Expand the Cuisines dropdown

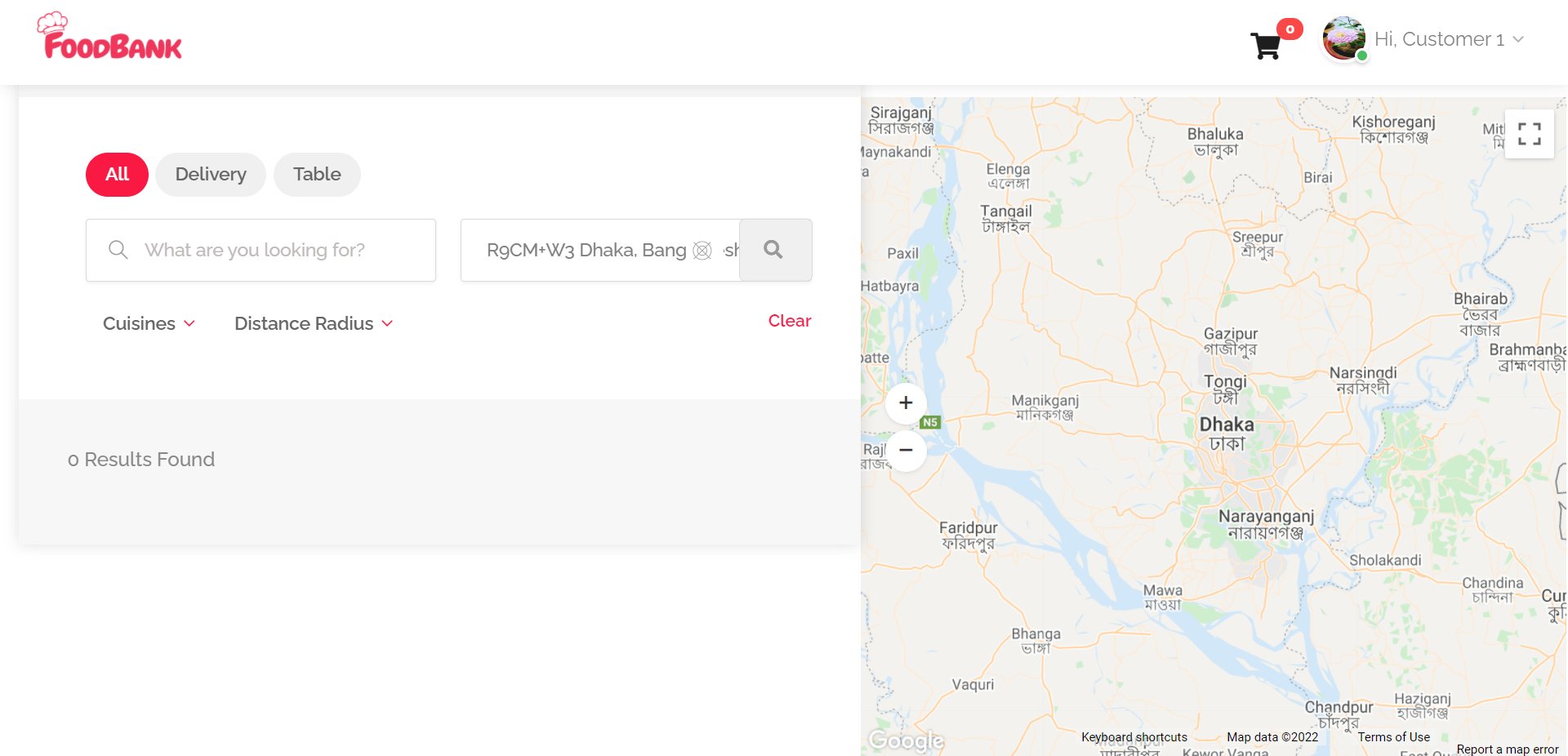pos(149,323)
